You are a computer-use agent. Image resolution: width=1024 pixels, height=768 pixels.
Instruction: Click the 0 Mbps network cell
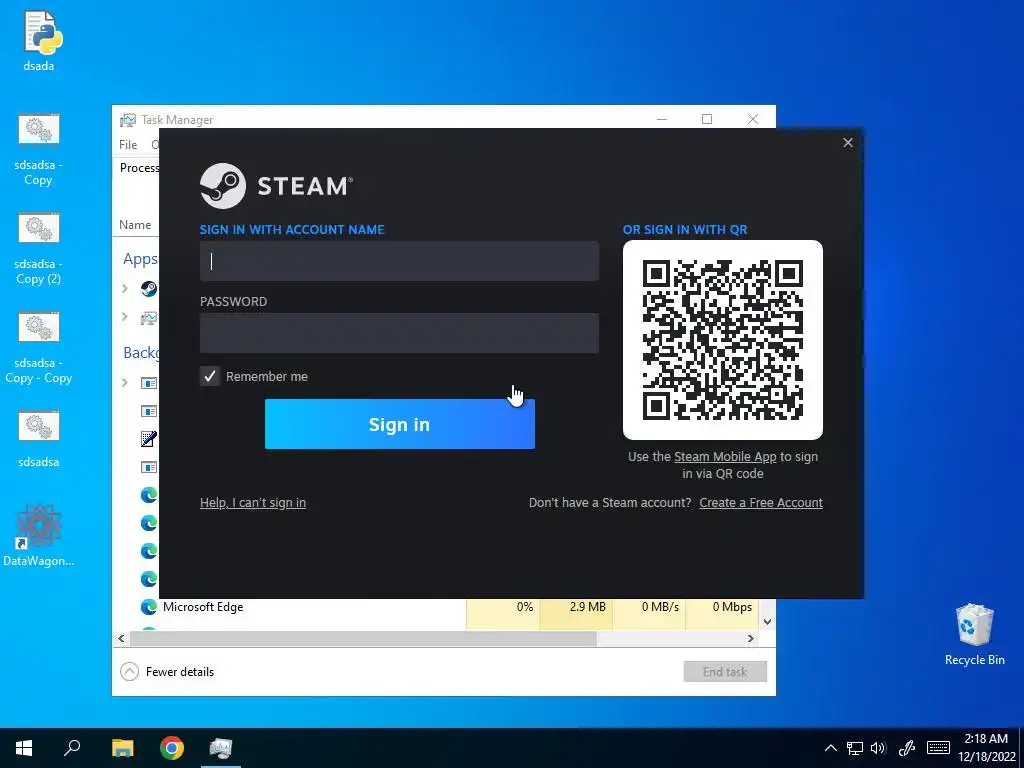coord(723,607)
